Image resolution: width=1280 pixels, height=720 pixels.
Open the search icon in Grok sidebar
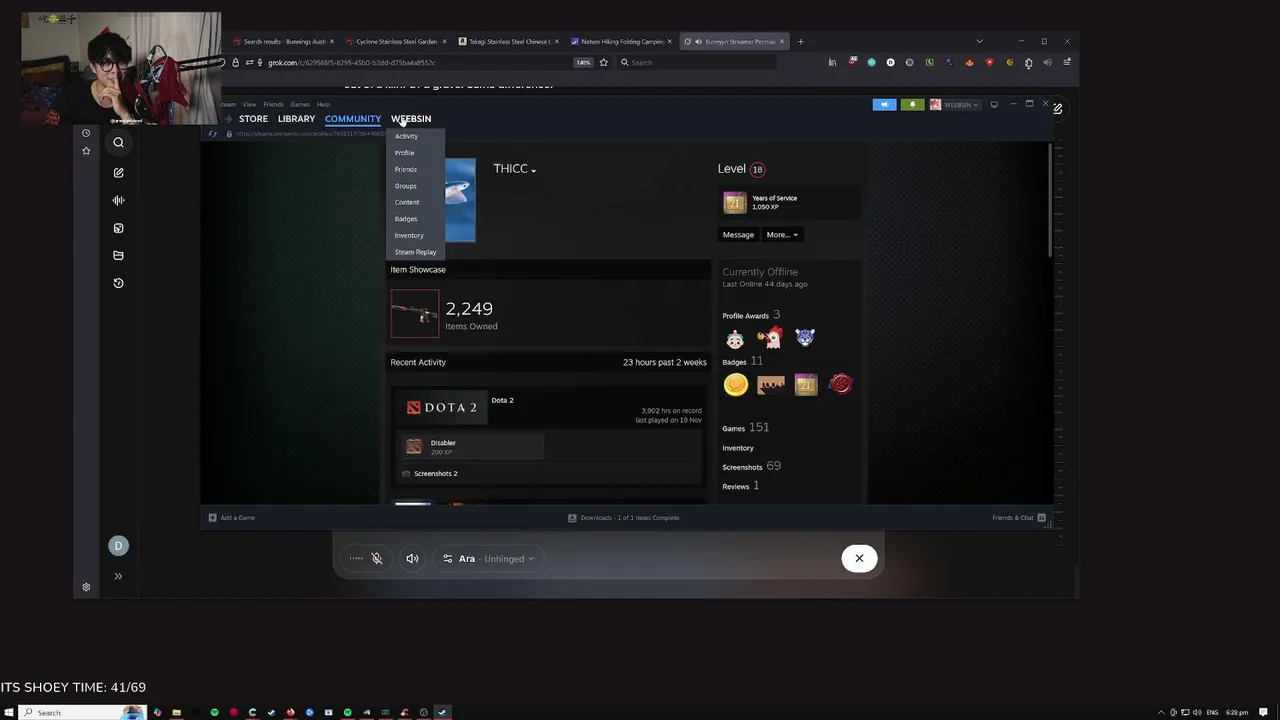(118, 142)
